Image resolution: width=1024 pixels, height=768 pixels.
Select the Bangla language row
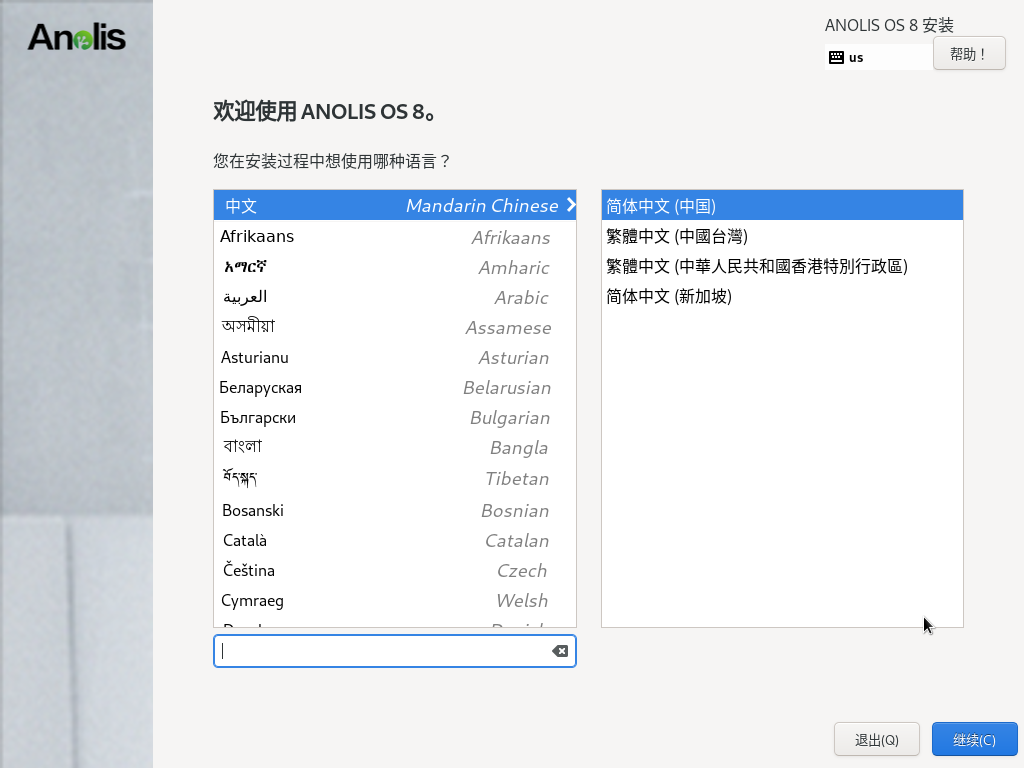click(x=394, y=447)
